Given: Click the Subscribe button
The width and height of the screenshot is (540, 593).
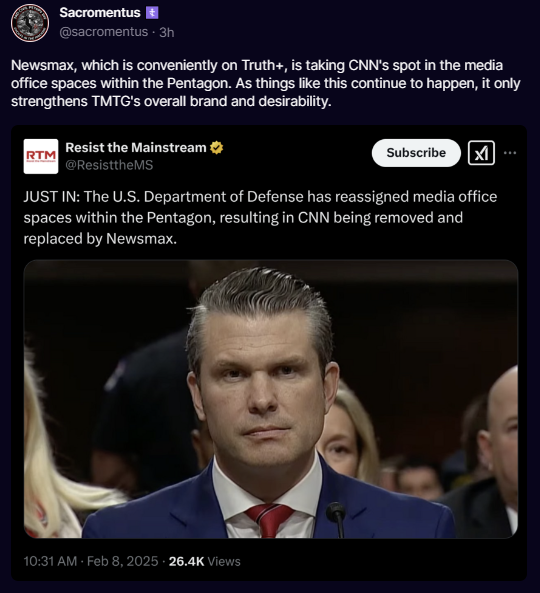Looking at the screenshot, I should 416,153.
